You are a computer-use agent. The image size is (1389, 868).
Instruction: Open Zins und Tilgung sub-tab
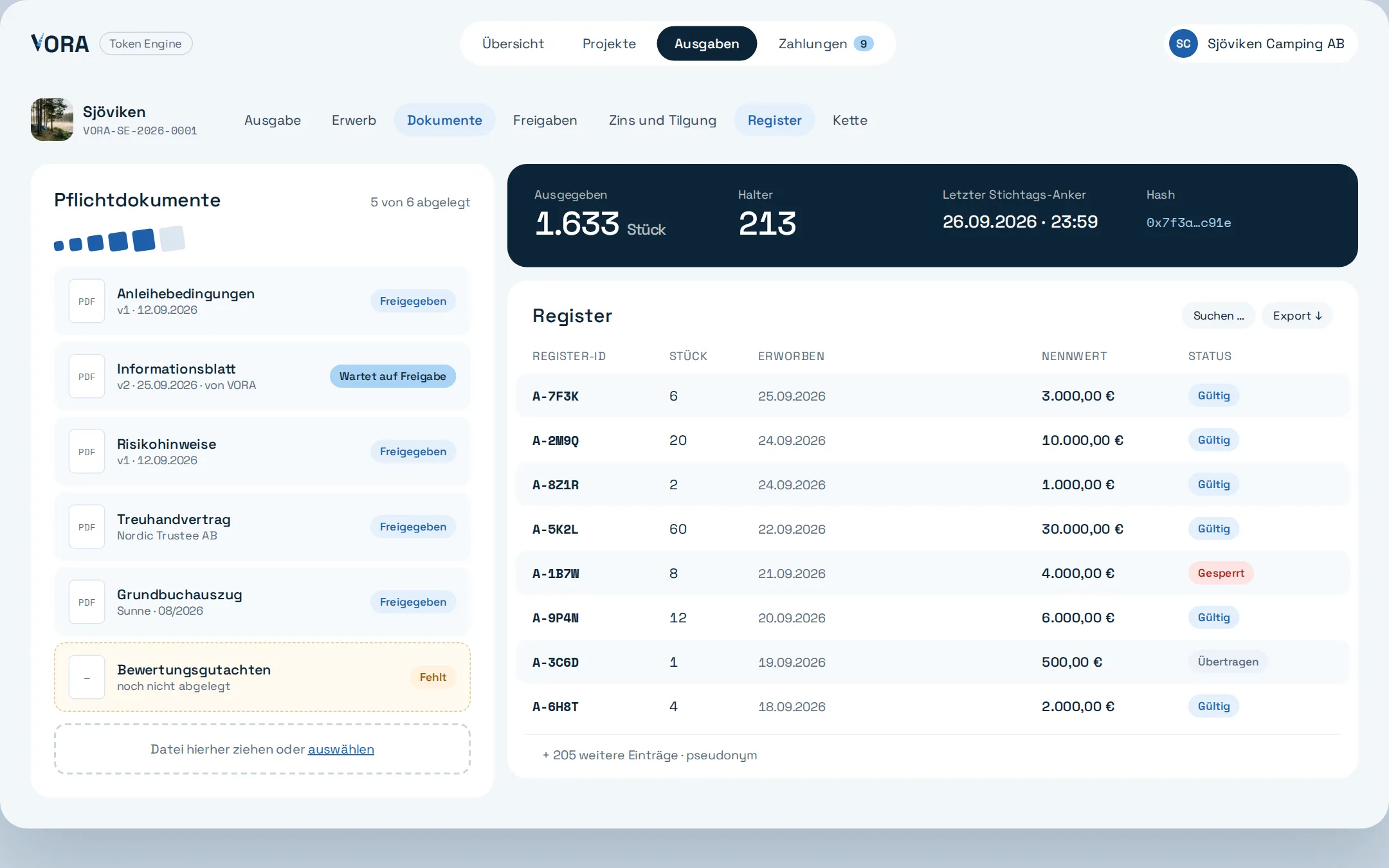pyautogui.click(x=662, y=120)
